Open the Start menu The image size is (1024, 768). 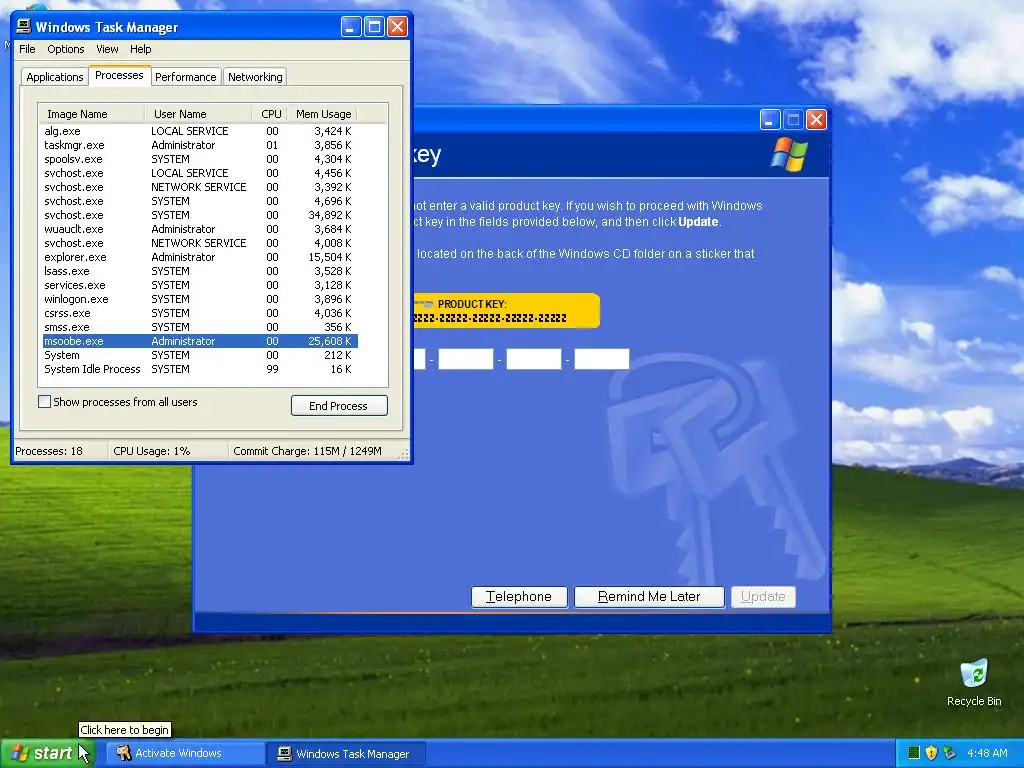point(48,753)
